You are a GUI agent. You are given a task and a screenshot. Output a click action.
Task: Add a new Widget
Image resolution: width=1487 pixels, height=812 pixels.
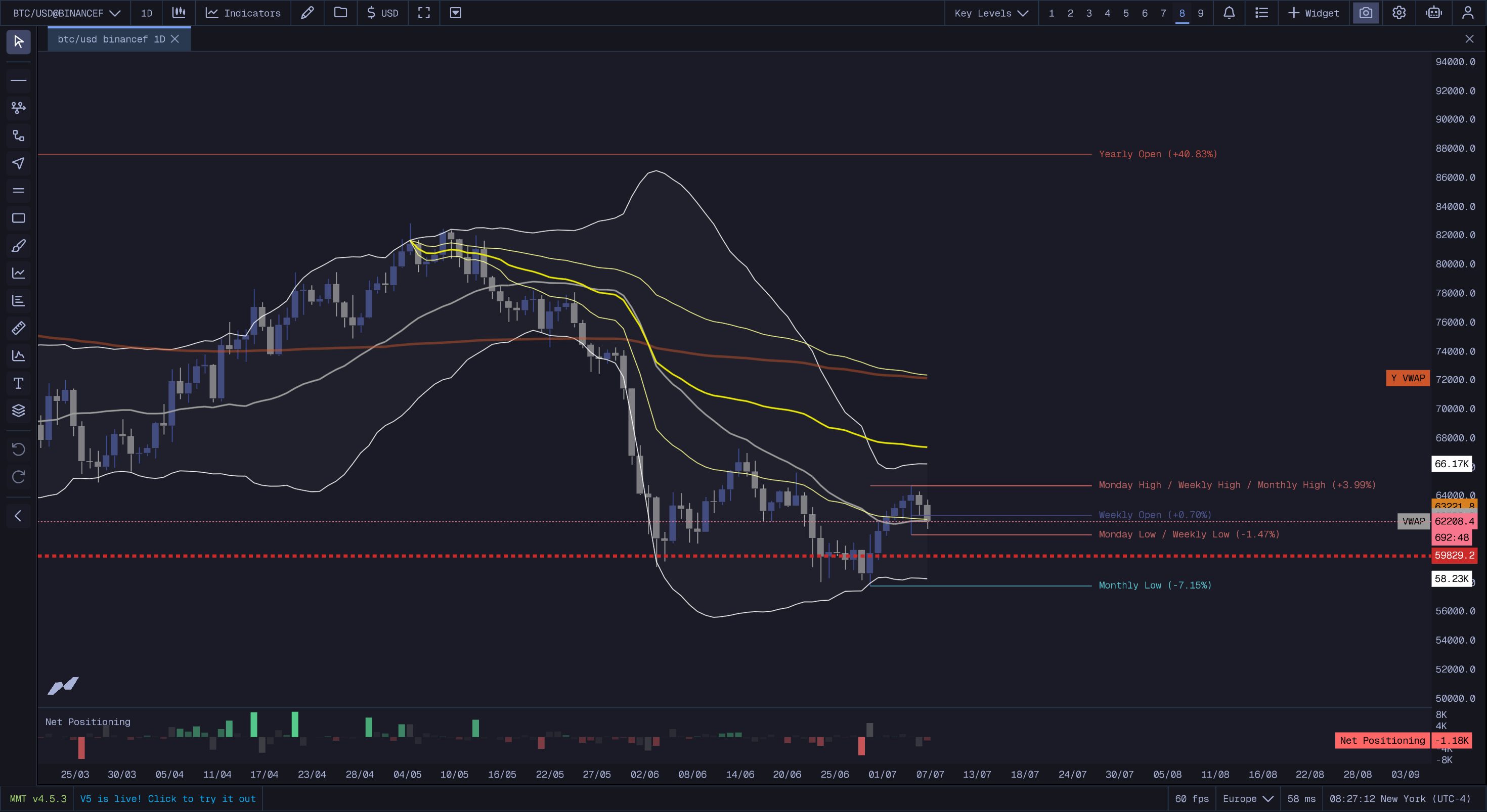(1314, 13)
